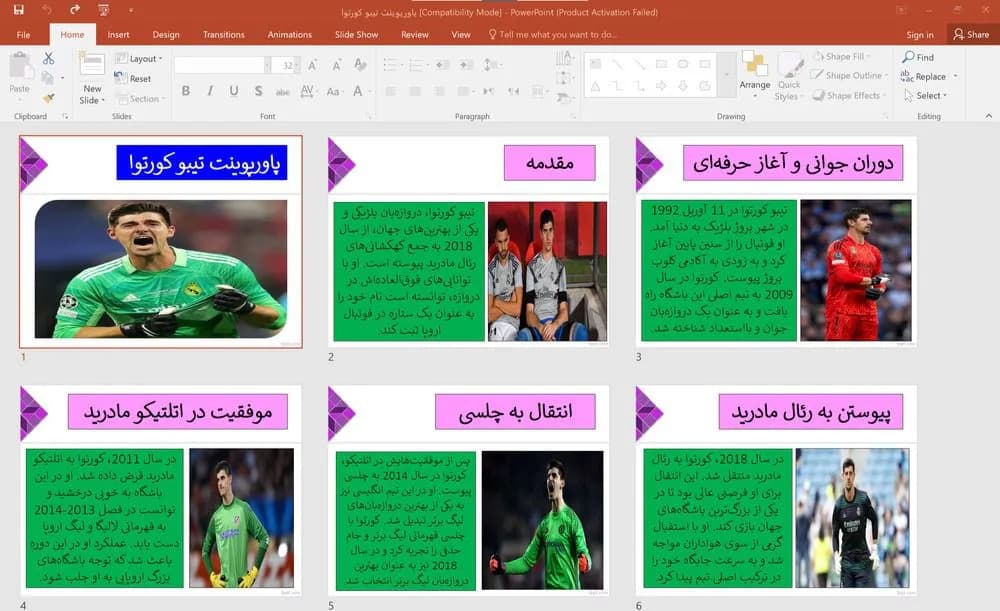Click the font name combo box
The height and width of the screenshot is (611, 1000).
pos(221,65)
